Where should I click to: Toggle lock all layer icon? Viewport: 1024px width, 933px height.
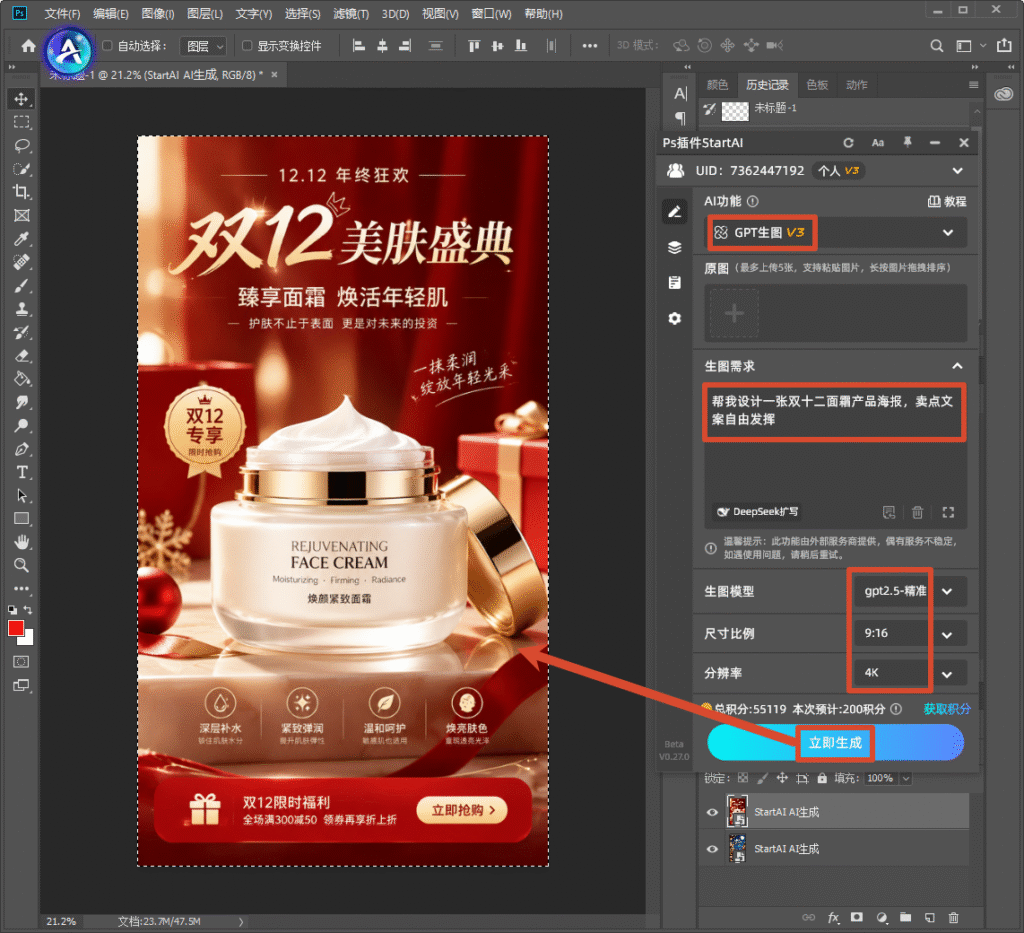pos(822,778)
